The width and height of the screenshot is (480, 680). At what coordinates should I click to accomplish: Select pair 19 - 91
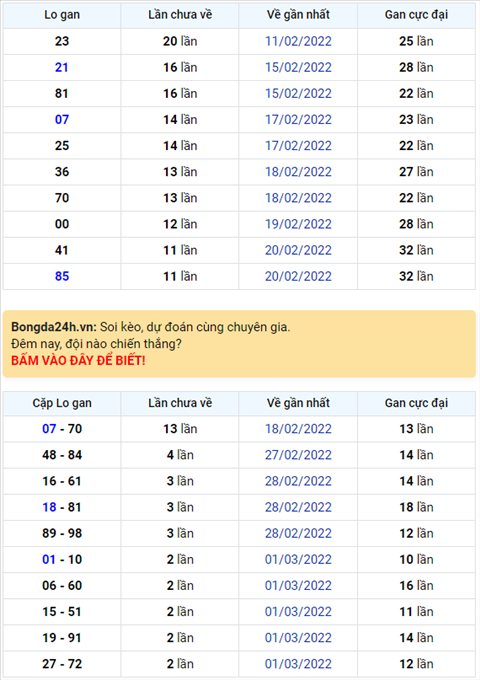point(62,638)
